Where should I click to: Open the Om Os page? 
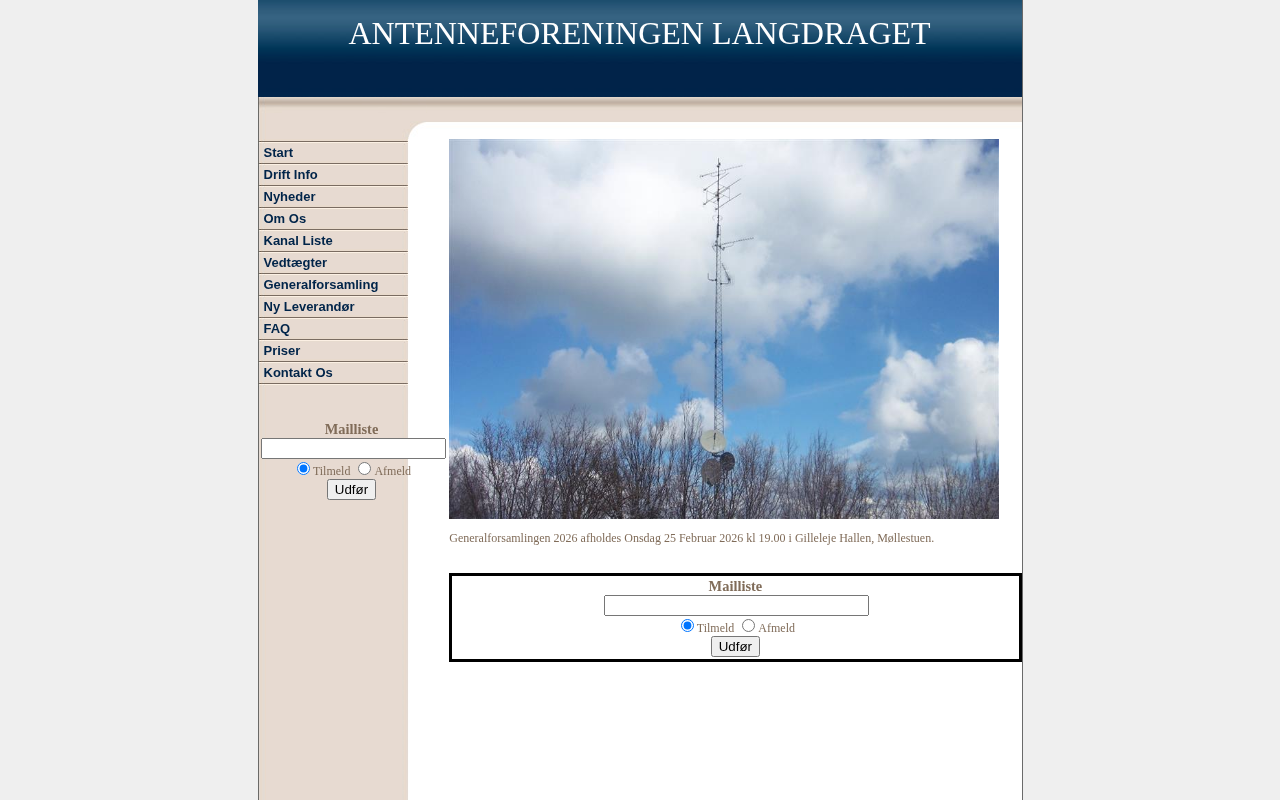click(333, 219)
